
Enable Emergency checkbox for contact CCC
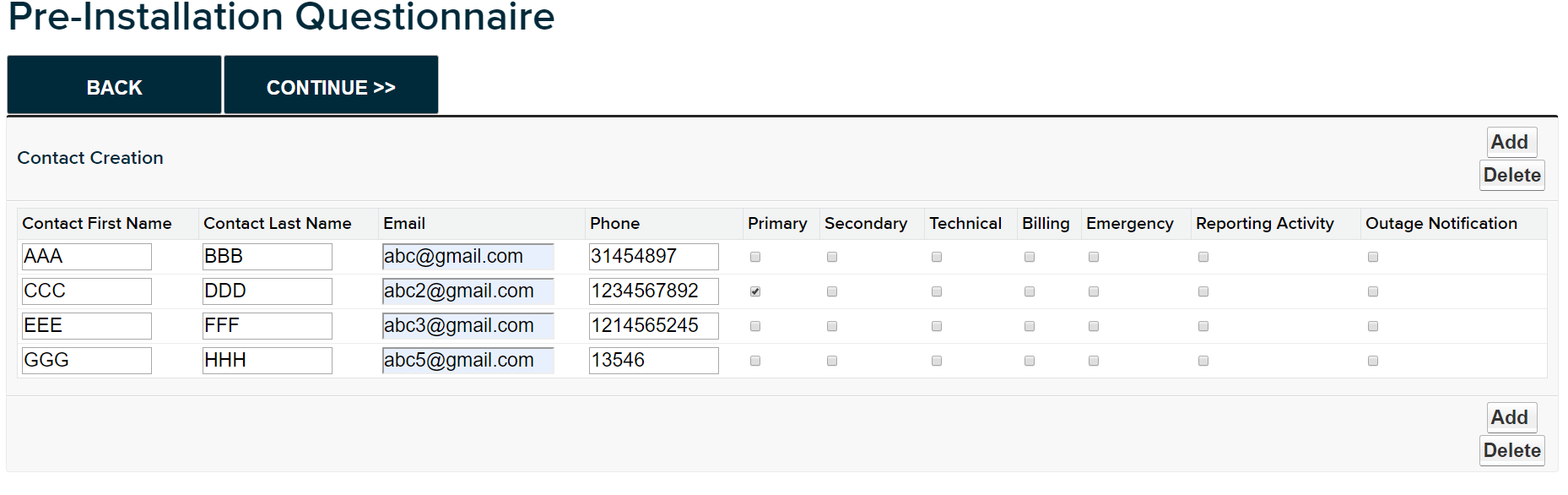click(1094, 291)
